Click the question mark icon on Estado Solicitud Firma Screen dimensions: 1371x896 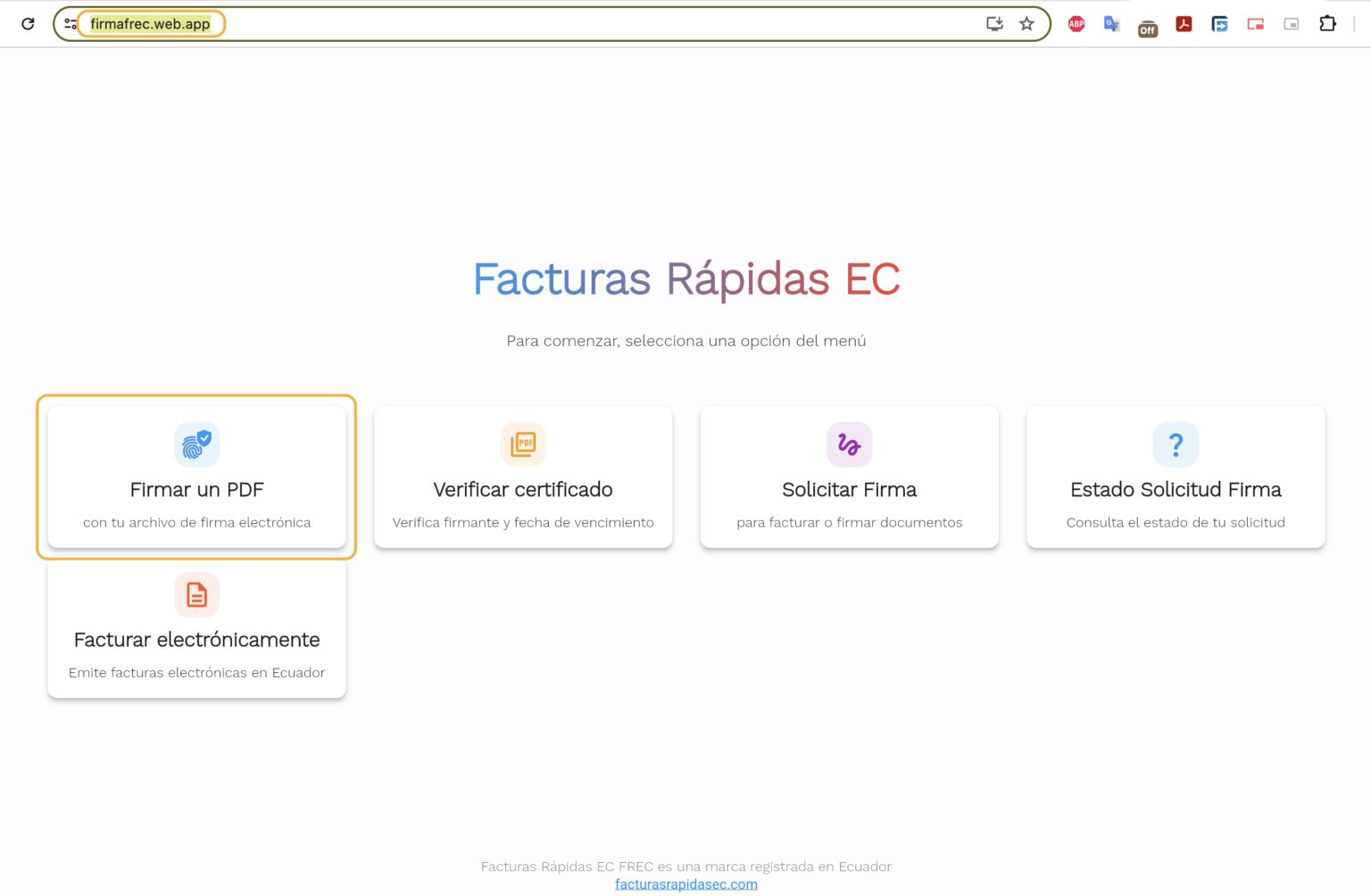pos(1176,444)
